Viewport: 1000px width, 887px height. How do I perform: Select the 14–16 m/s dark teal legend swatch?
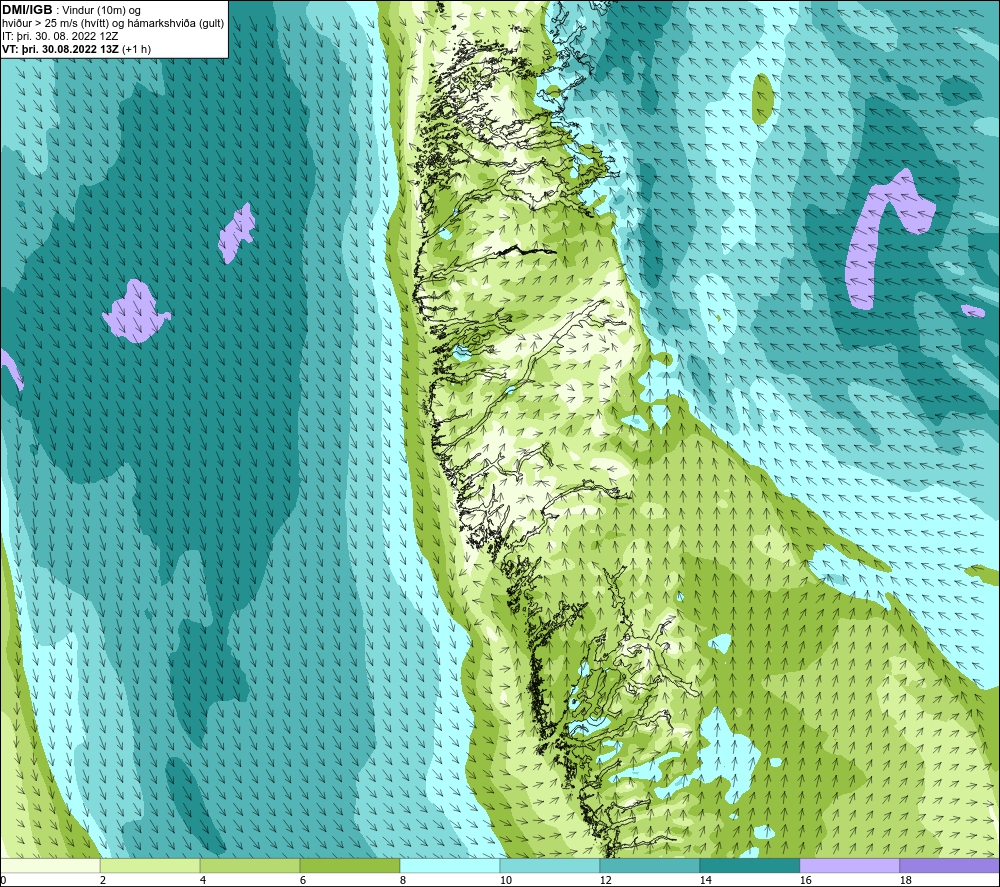coord(749,865)
